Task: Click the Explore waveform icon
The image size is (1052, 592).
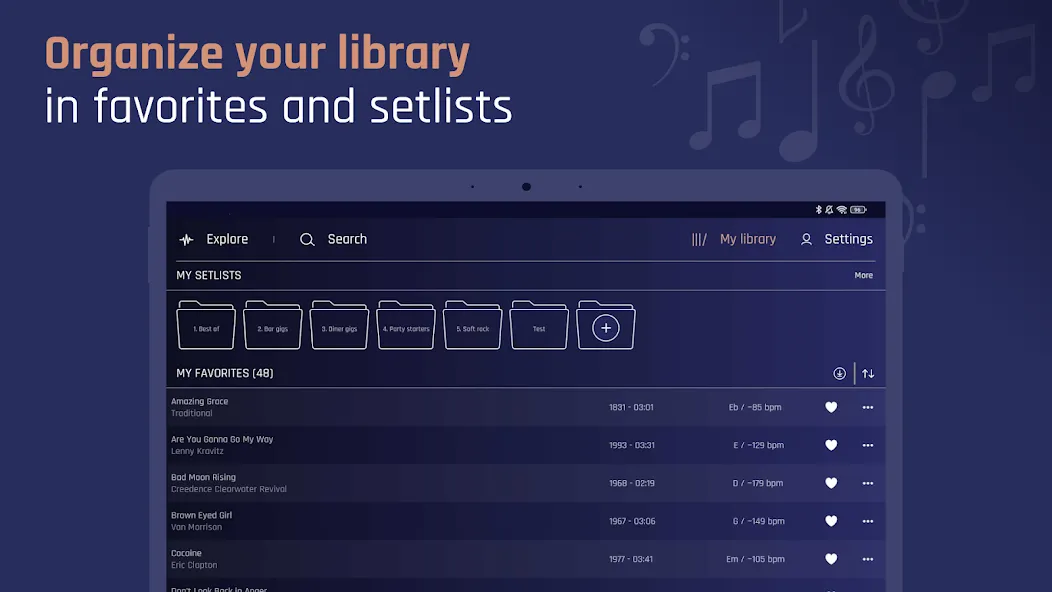Action: pos(187,240)
